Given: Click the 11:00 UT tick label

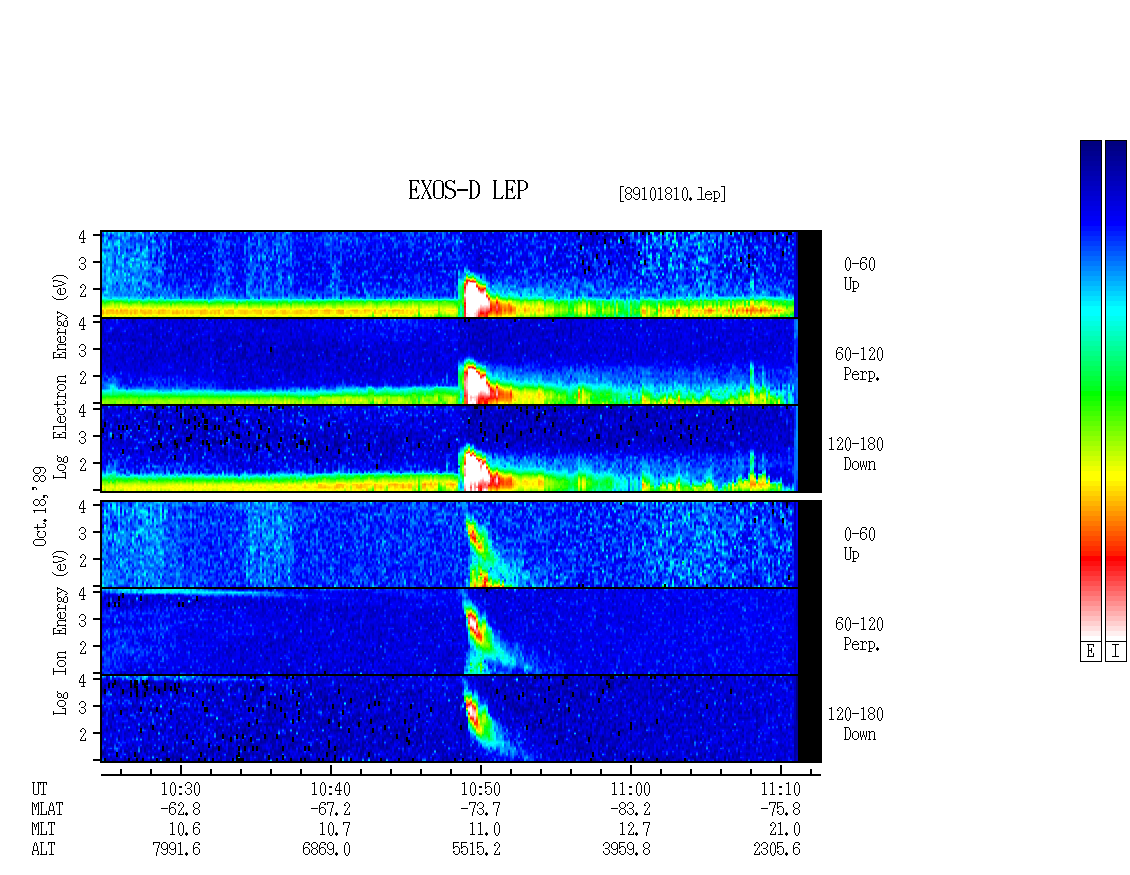Looking at the screenshot, I should click(631, 789).
